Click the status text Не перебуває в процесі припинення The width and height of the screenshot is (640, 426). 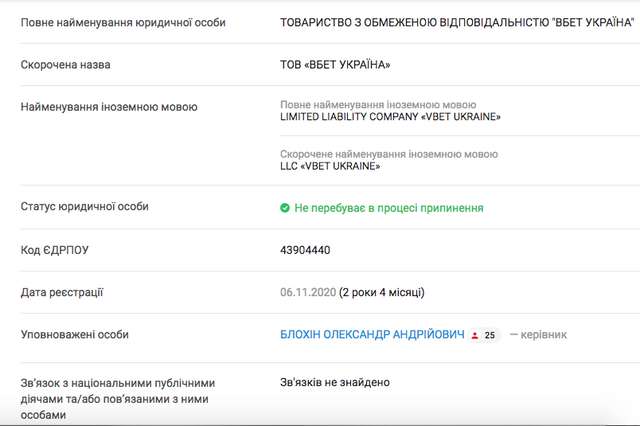(x=388, y=208)
